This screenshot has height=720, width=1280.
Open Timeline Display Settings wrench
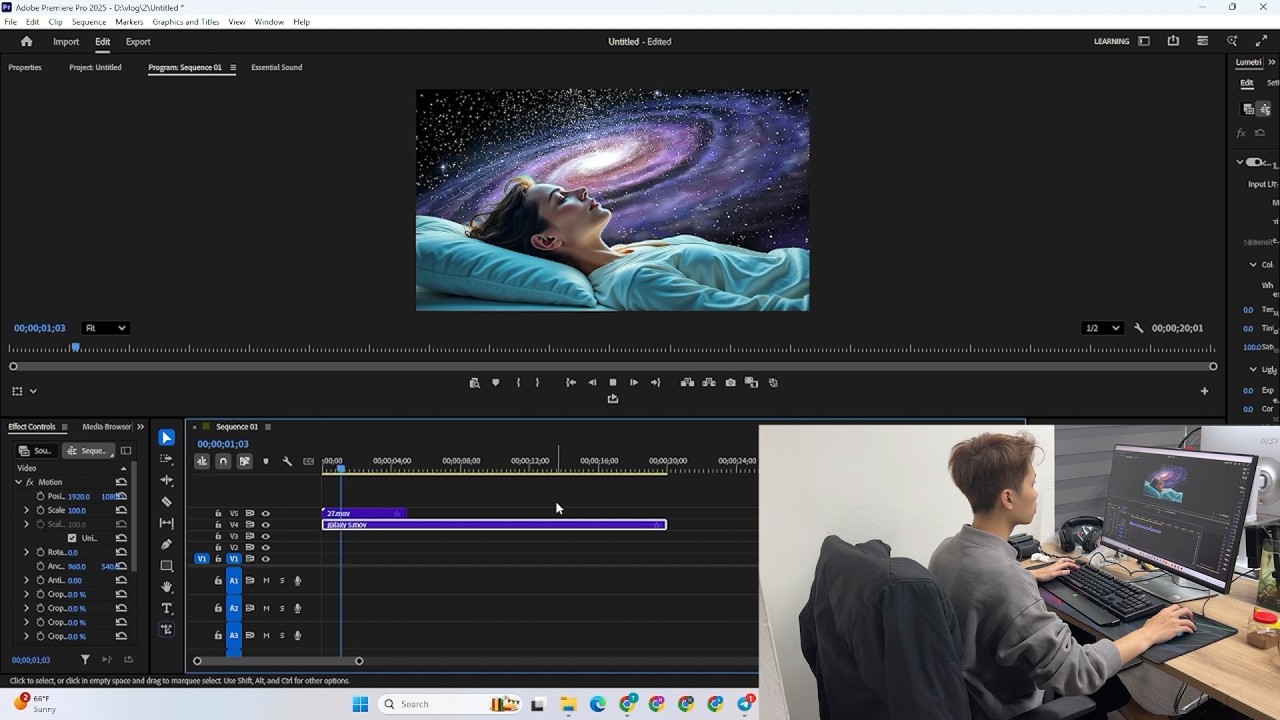[x=287, y=461]
